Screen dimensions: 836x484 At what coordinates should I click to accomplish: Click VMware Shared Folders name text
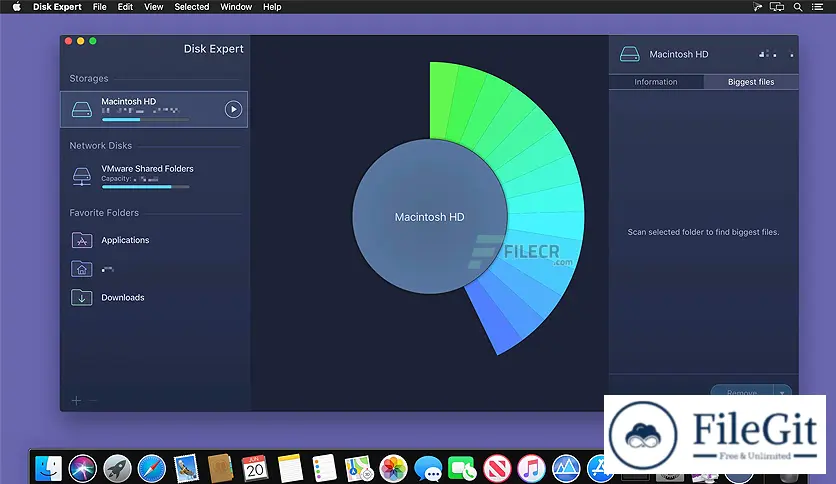click(x=147, y=168)
